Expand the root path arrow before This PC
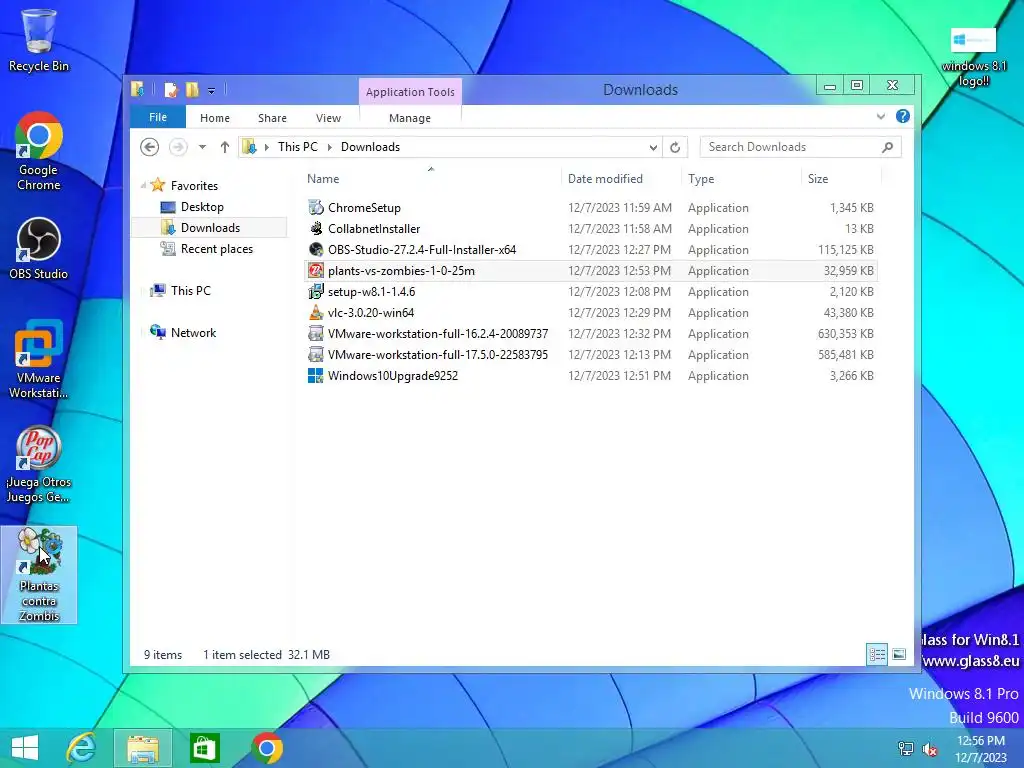The width and height of the screenshot is (1024, 768). click(x=266, y=147)
